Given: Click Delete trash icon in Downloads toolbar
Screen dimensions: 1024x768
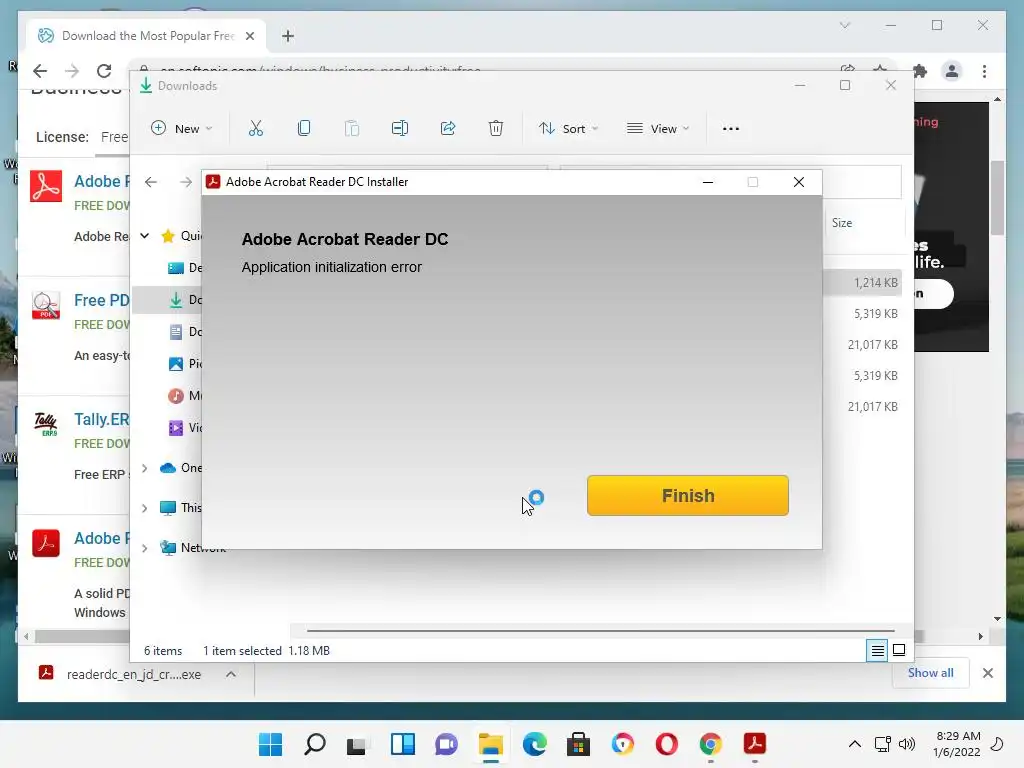Looking at the screenshot, I should [x=496, y=128].
